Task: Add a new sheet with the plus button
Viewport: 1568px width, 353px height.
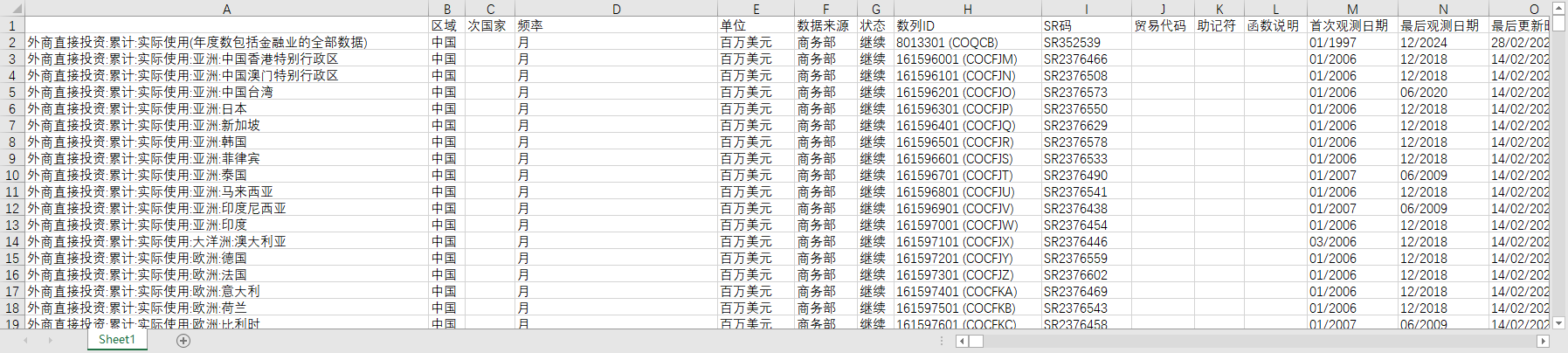Action: point(183,341)
